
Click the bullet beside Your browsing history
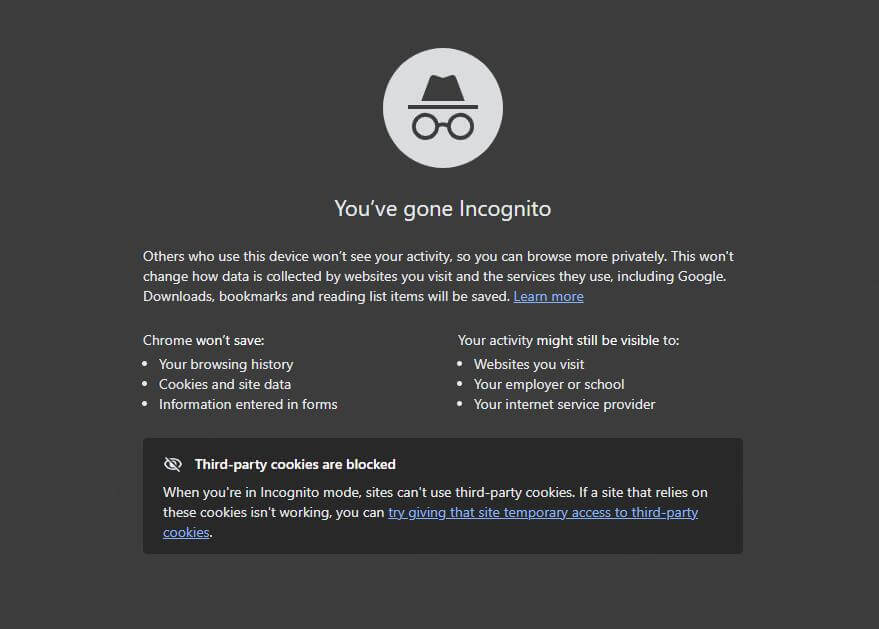click(147, 364)
